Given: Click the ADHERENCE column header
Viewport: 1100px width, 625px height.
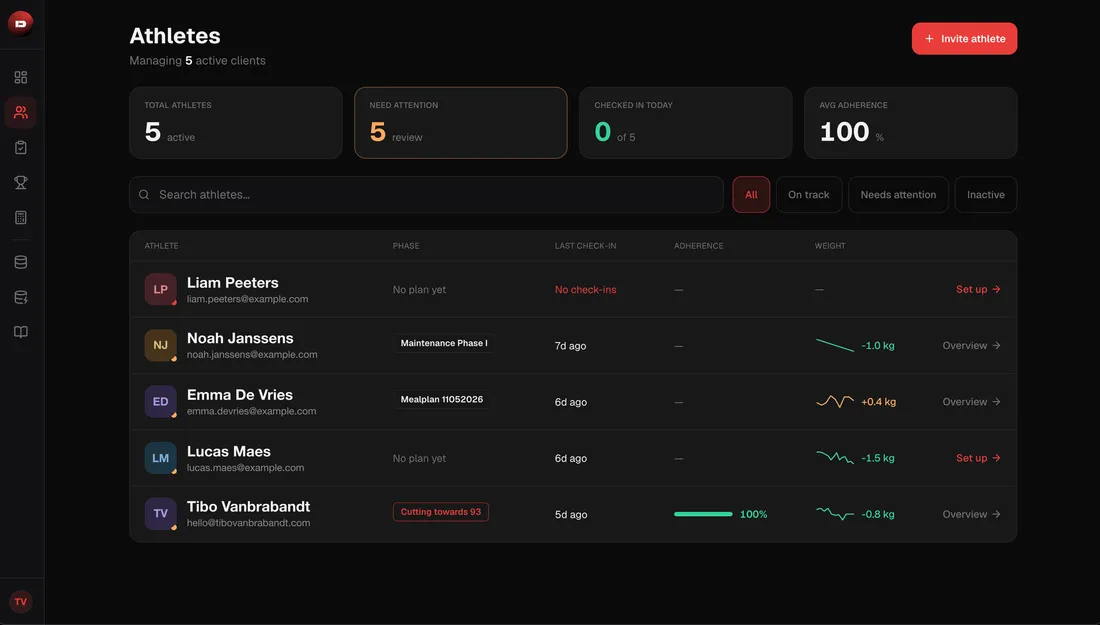Looking at the screenshot, I should click(x=699, y=246).
